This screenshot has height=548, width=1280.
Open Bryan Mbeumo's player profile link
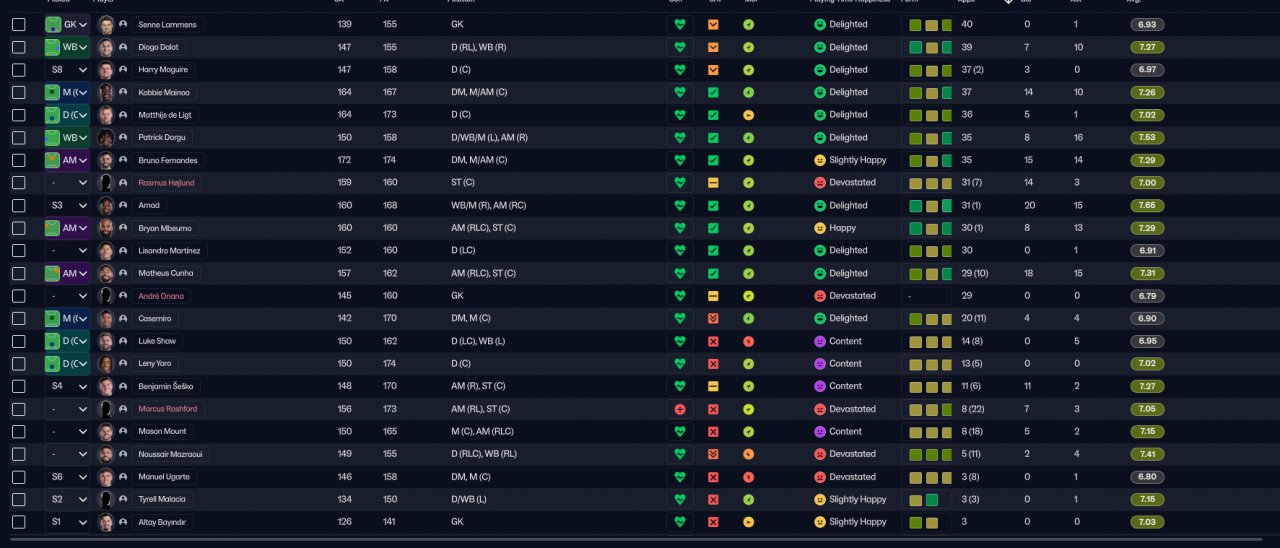[x=165, y=228]
